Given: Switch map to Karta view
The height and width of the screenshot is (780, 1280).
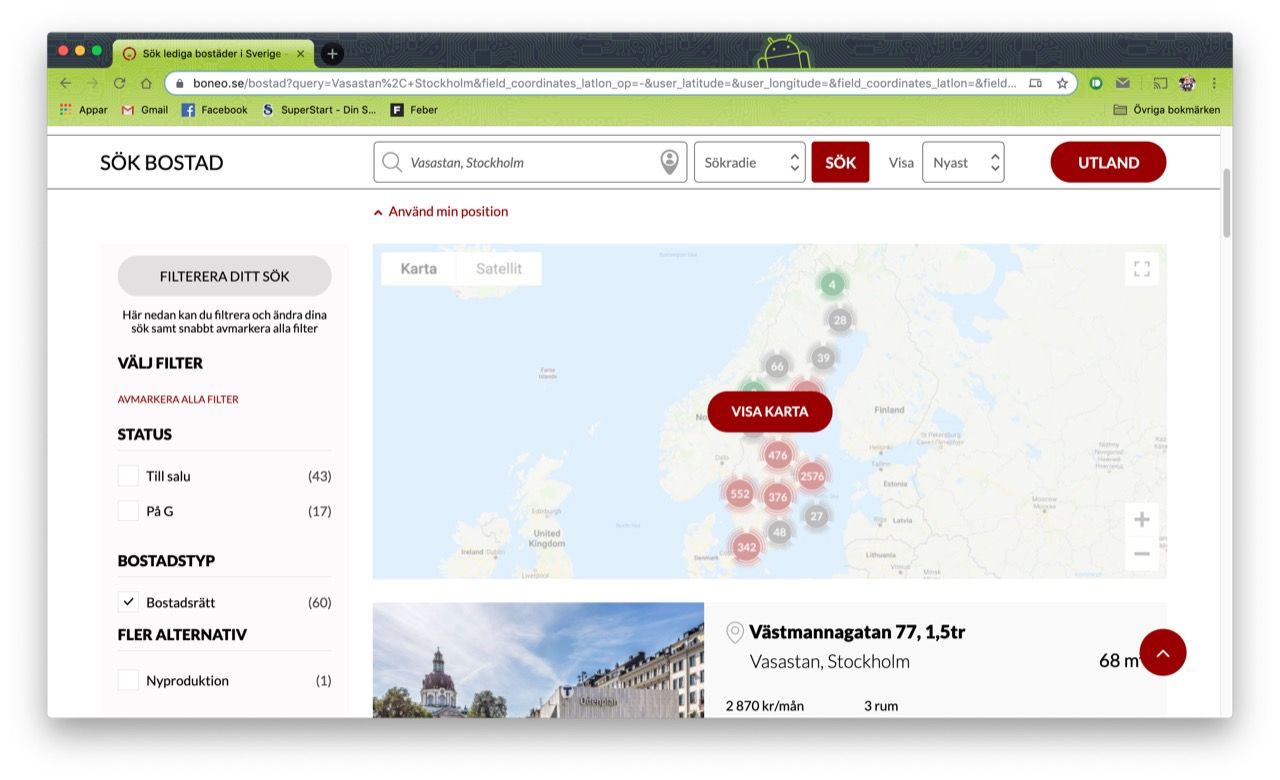Looking at the screenshot, I should click(418, 269).
